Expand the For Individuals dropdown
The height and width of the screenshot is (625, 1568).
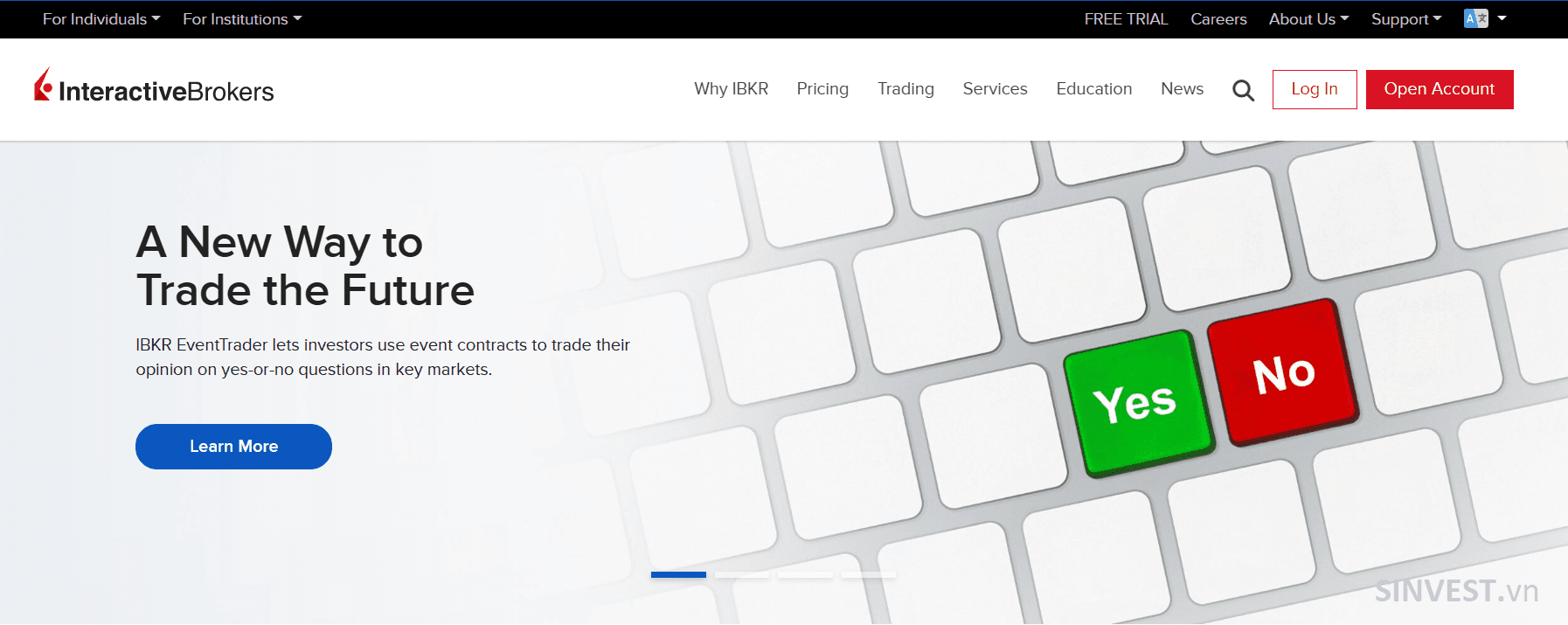coord(101,19)
